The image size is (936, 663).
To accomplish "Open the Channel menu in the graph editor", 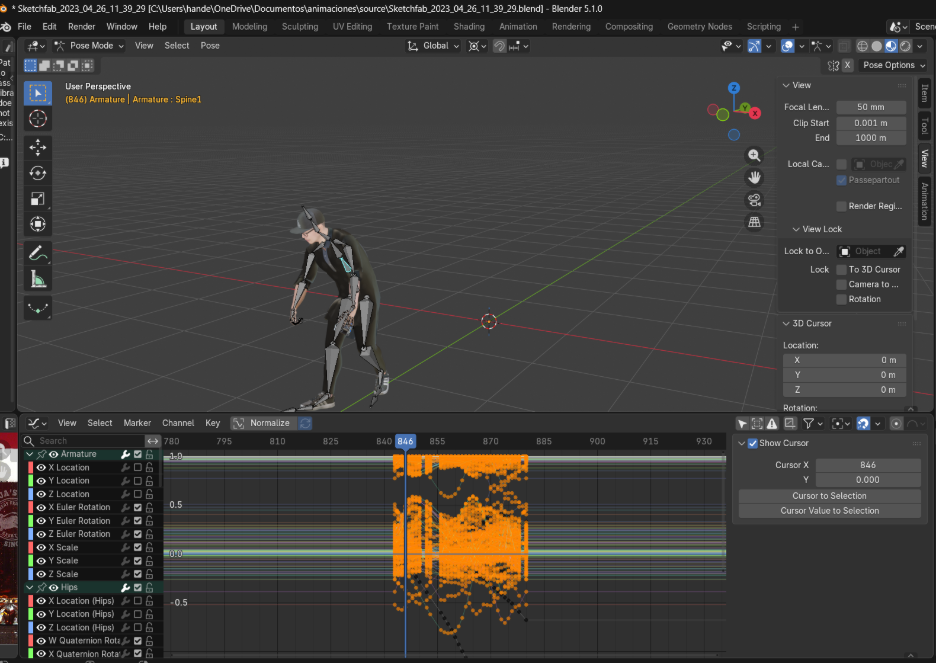I will click(178, 423).
